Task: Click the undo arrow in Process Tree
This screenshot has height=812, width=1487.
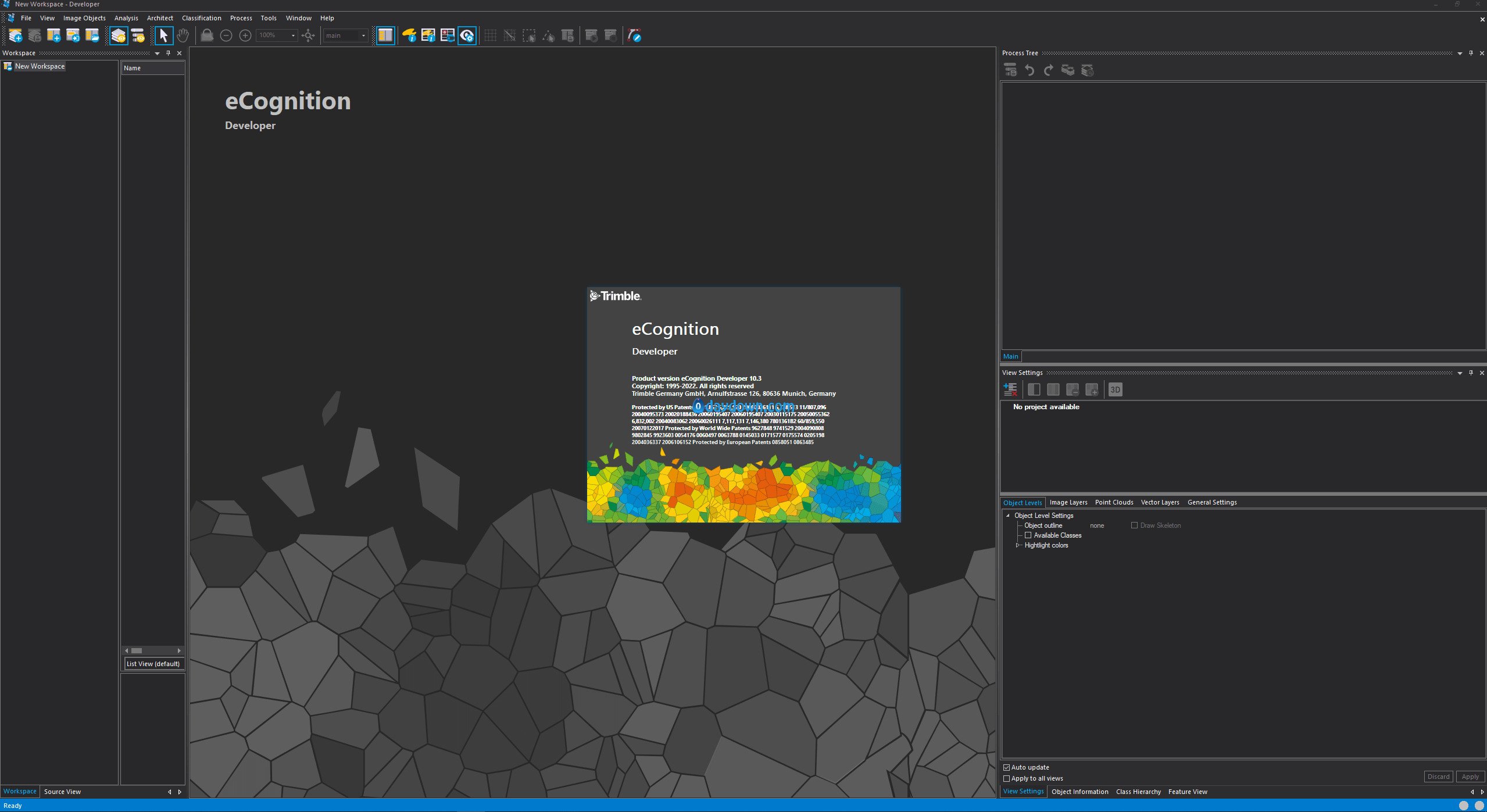Action: 1030,70
